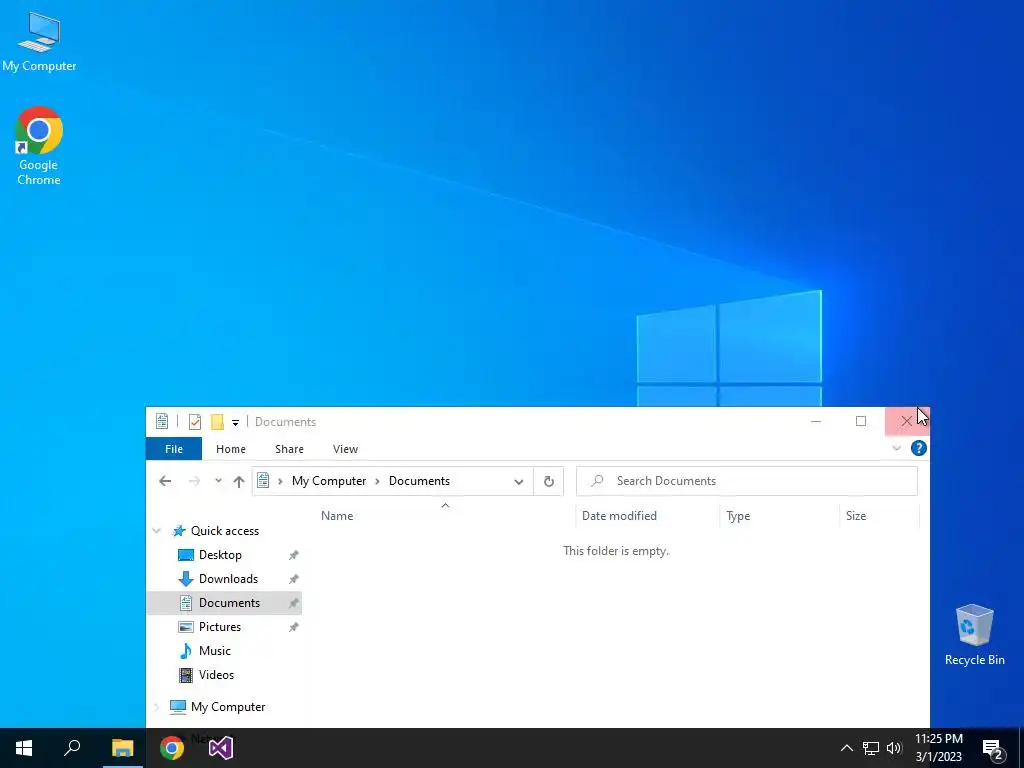Open Help with the blue question mark
Viewport: 1024px width, 768px height.
click(x=919, y=448)
